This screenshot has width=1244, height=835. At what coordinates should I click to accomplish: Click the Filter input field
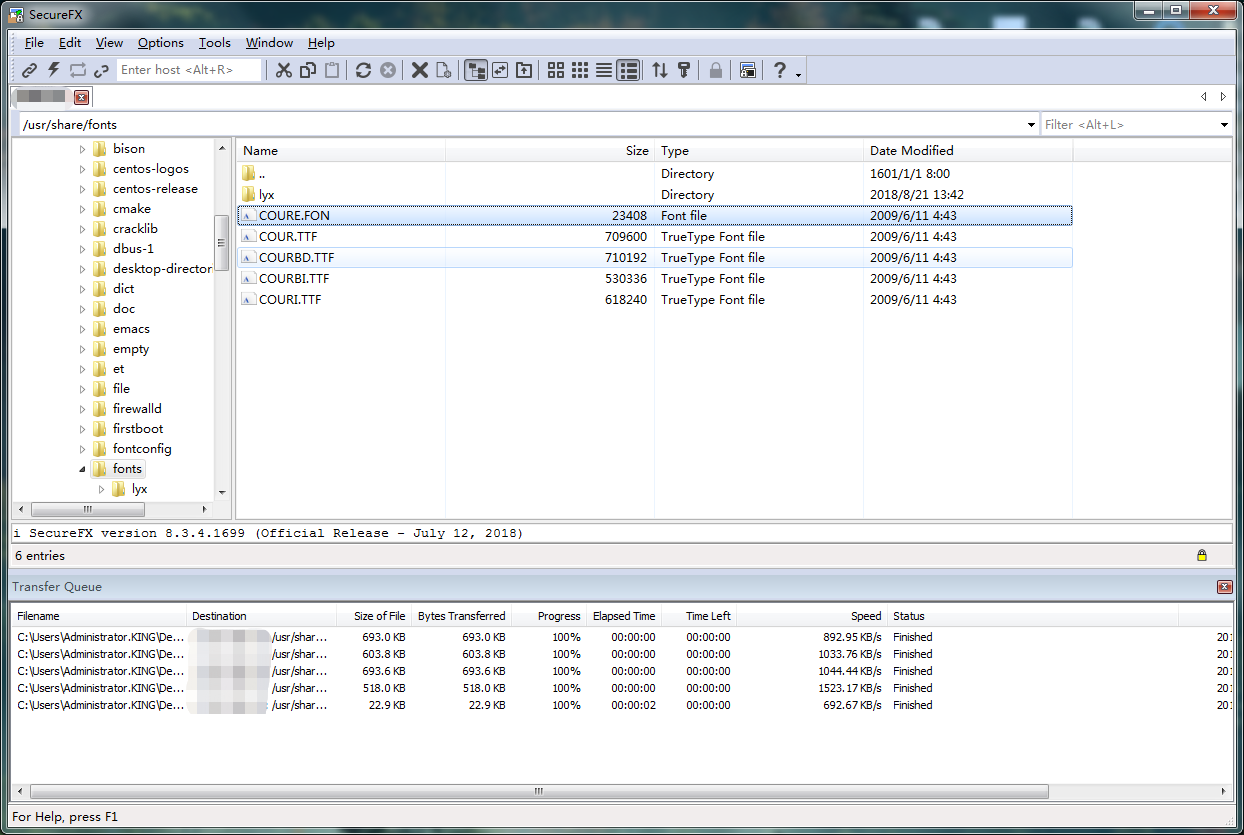click(x=1129, y=125)
